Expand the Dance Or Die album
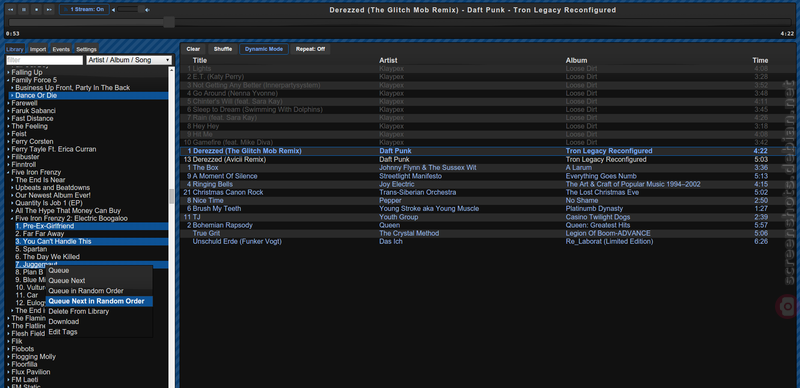This screenshot has width=800, height=388. click(12, 95)
